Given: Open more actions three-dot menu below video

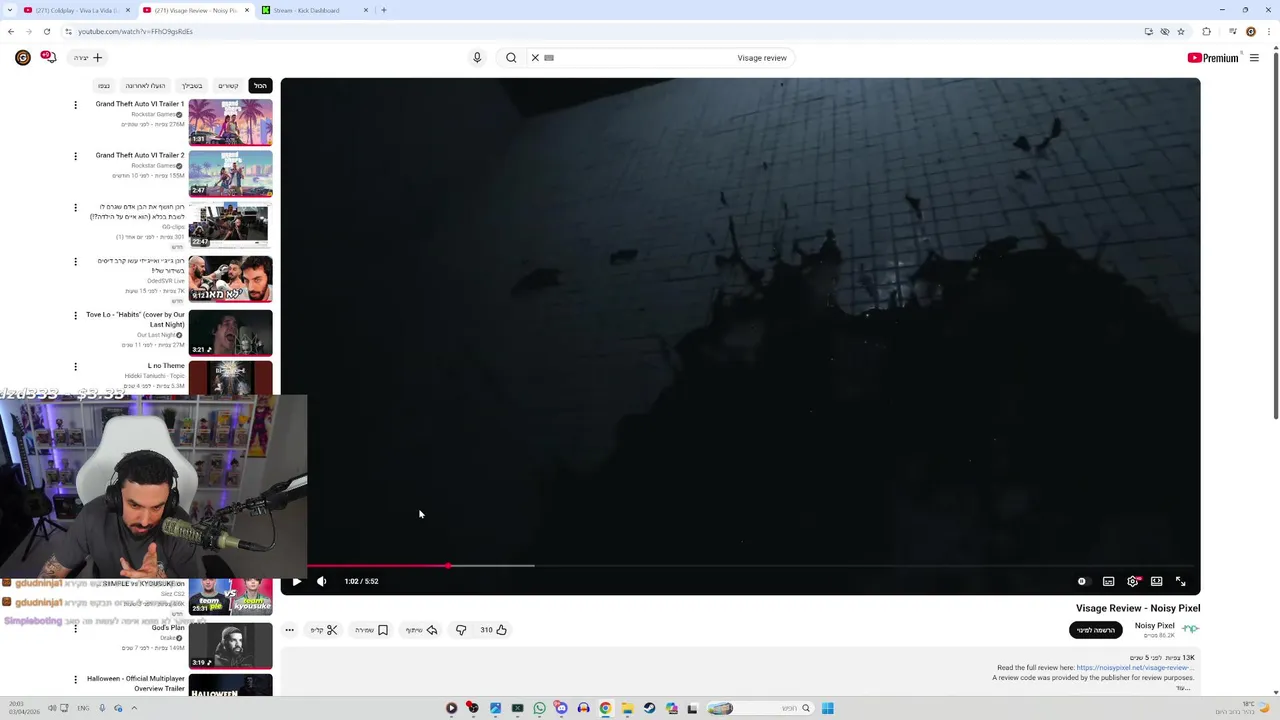Looking at the screenshot, I should (x=289, y=630).
